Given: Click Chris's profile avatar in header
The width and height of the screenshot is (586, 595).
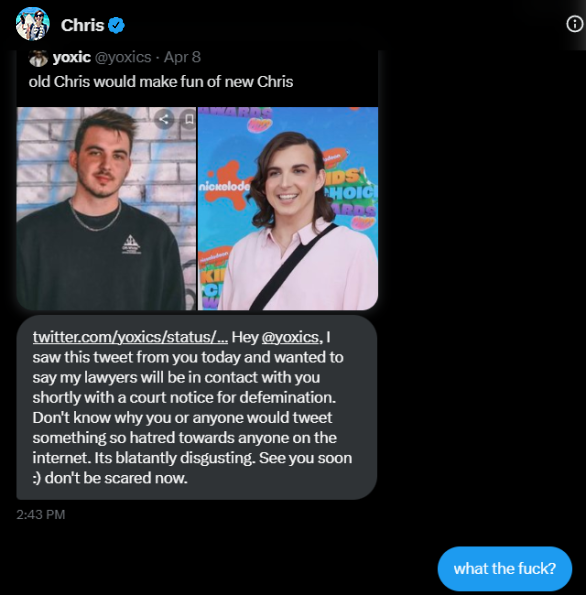Looking at the screenshot, I should pos(33,24).
